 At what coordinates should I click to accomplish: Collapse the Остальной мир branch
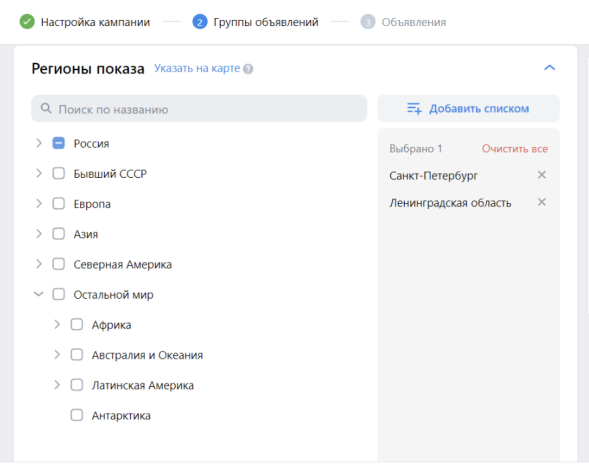pyautogui.click(x=39, y=294)
